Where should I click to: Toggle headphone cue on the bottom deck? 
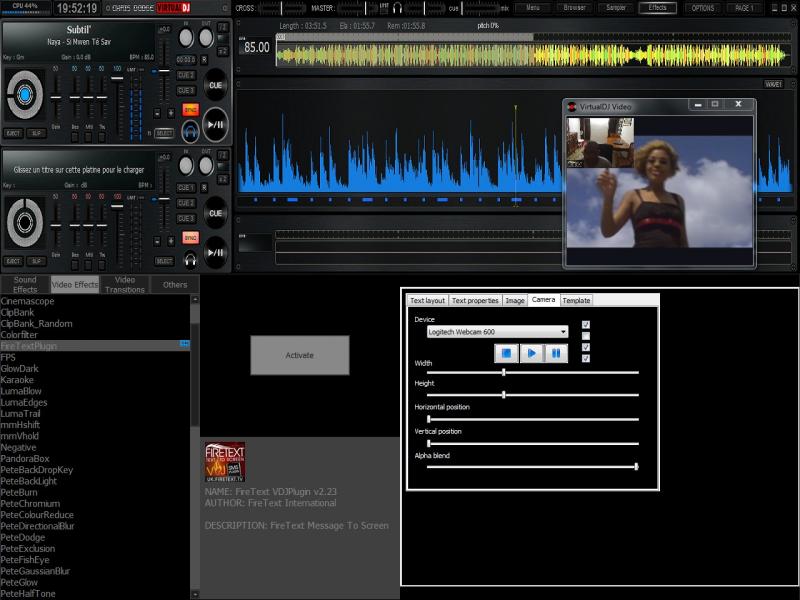click(x=190, y=261)
